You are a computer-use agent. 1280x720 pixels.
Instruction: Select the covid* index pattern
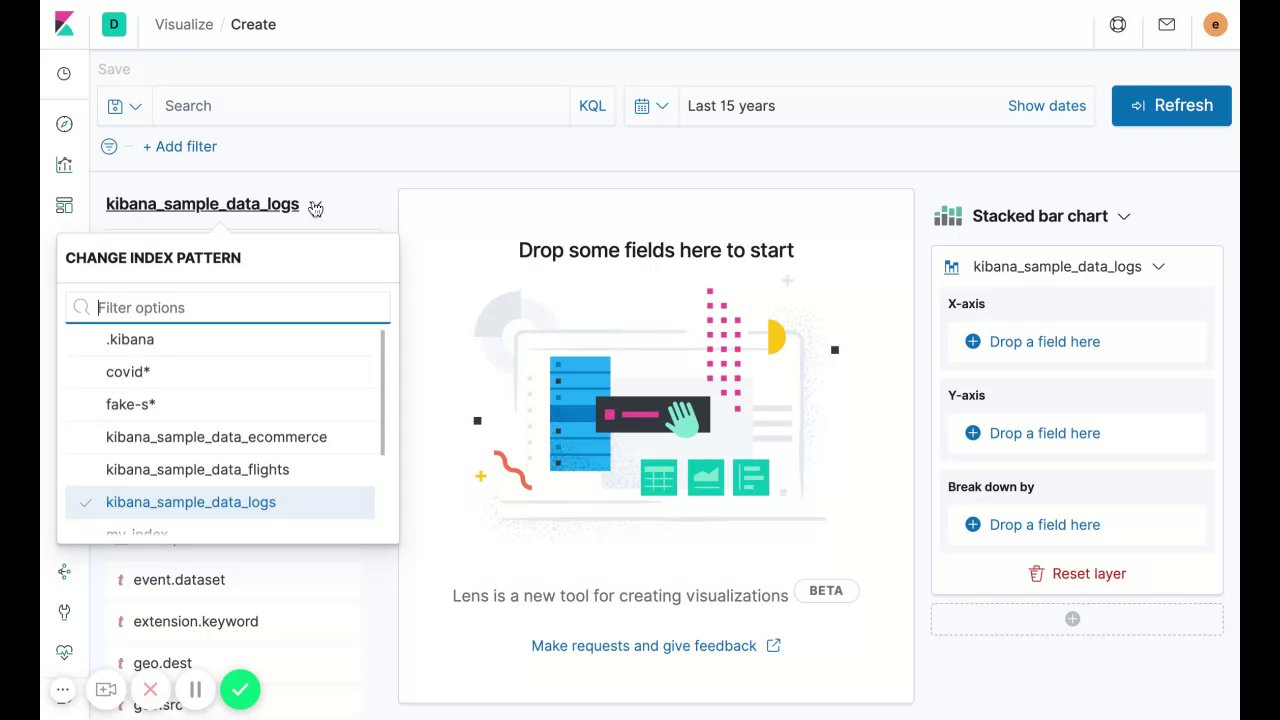pyautogui.click(x=220, y=372)
